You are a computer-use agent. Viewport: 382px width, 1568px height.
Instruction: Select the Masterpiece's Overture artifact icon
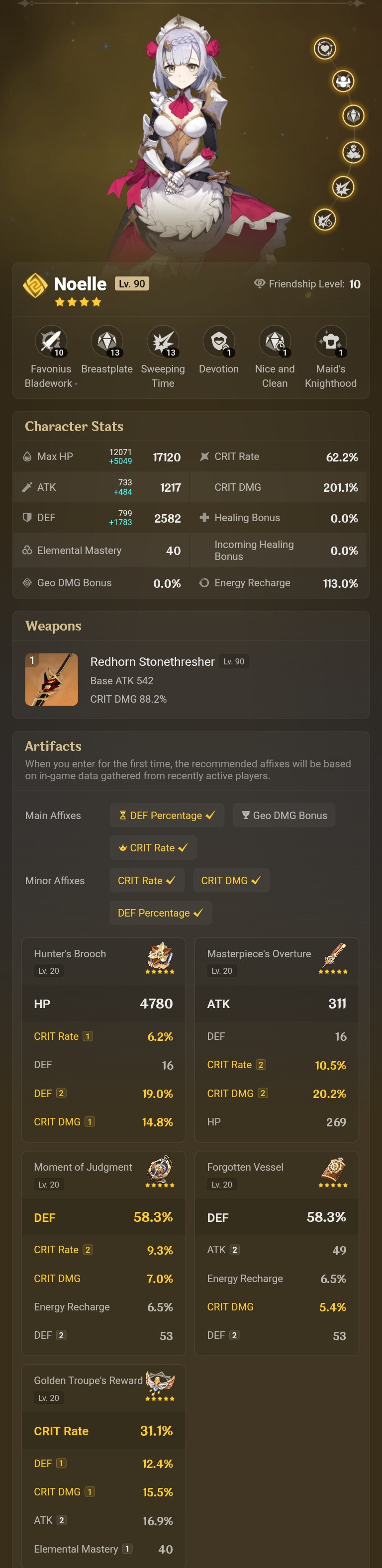pos(333,957)
